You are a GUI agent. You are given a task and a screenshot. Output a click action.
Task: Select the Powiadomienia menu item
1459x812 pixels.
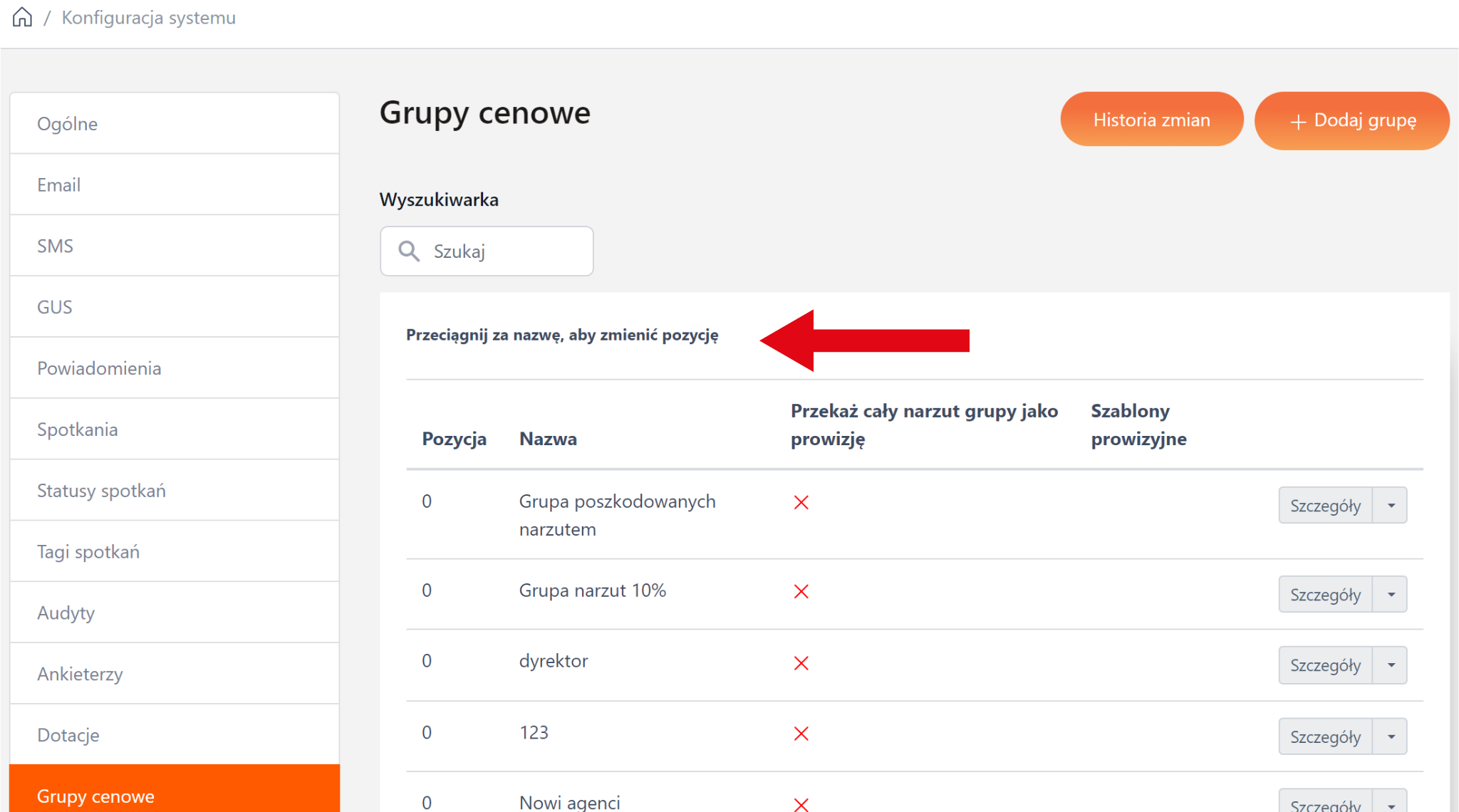coord(175,368)
